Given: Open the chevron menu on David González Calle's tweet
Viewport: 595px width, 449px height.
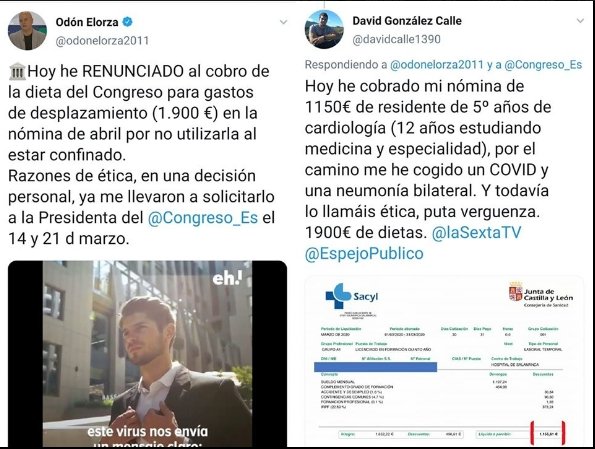Looking at the screenshot, I should click(x=580, y=20).
